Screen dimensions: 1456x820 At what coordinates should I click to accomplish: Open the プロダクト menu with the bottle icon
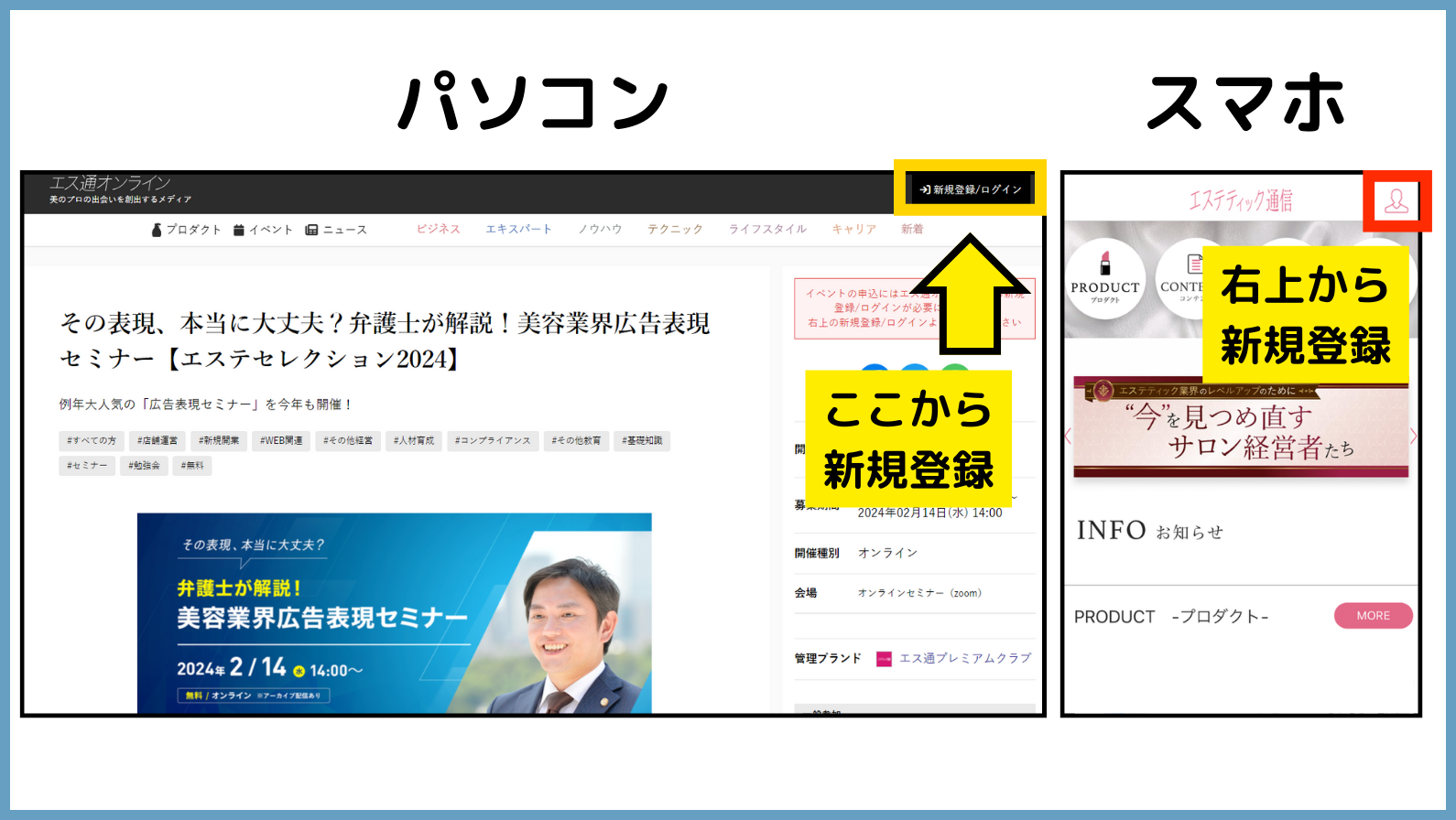pyautogui.click(x=186, y=230)
